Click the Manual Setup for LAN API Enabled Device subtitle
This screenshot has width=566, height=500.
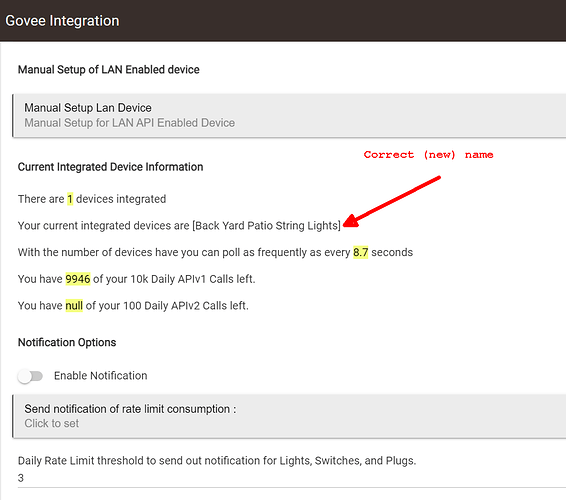tap(130, 123)
